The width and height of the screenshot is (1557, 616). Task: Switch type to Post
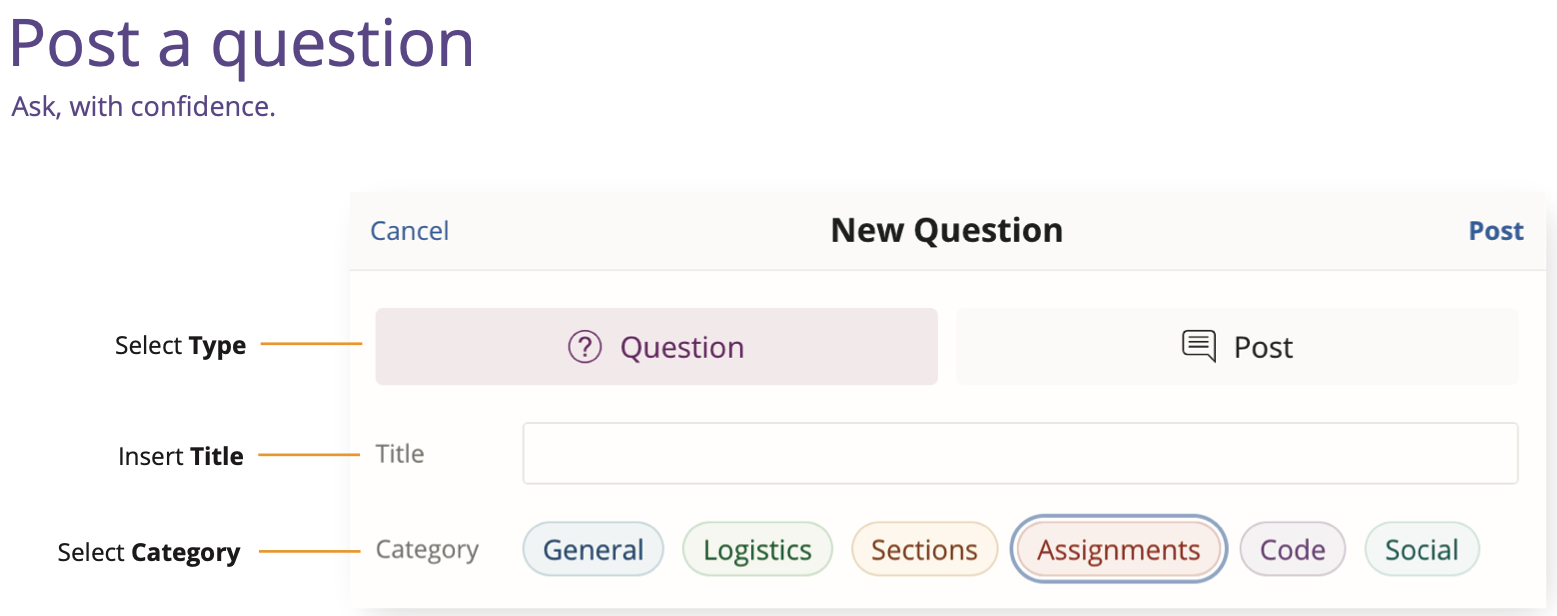(1237, 346)
